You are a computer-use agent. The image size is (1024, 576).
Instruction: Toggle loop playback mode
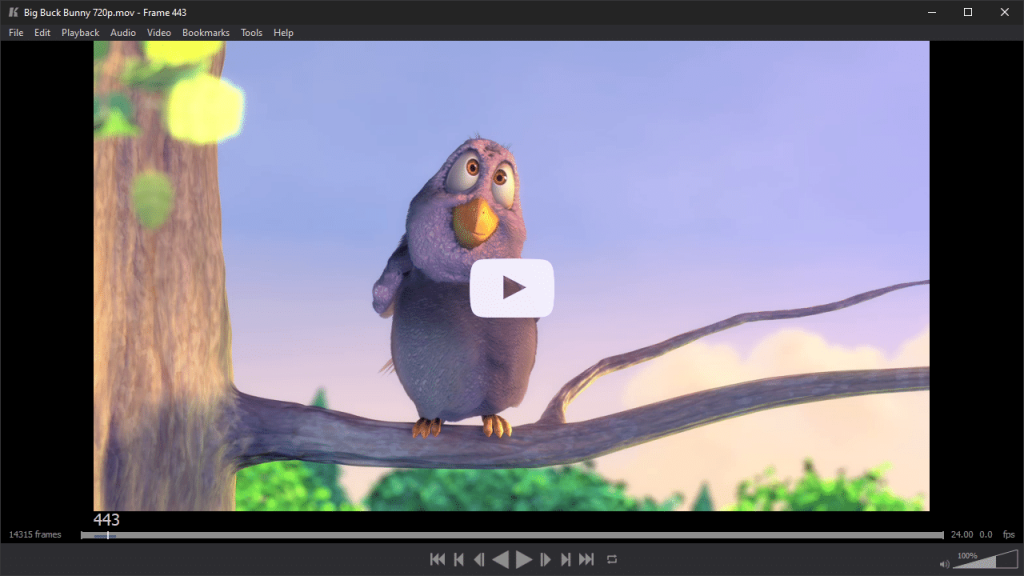[x=611, y=559]
